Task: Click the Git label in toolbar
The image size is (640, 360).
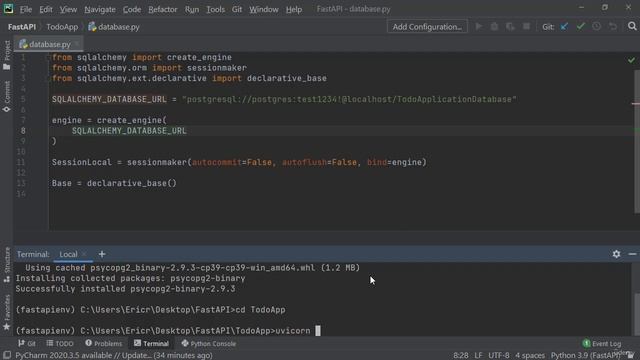Action: click(x=548, y=27)
